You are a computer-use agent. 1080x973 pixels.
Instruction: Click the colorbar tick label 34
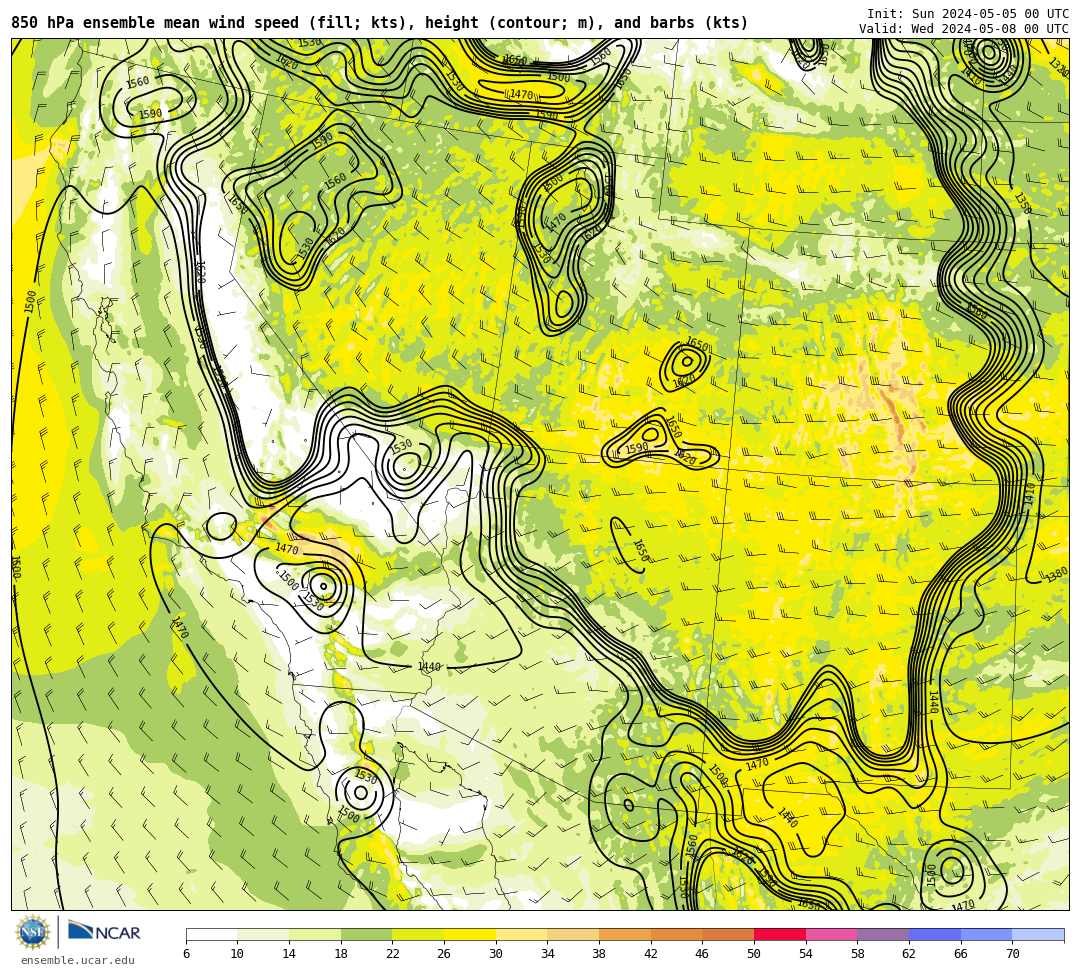click(548, 954)
